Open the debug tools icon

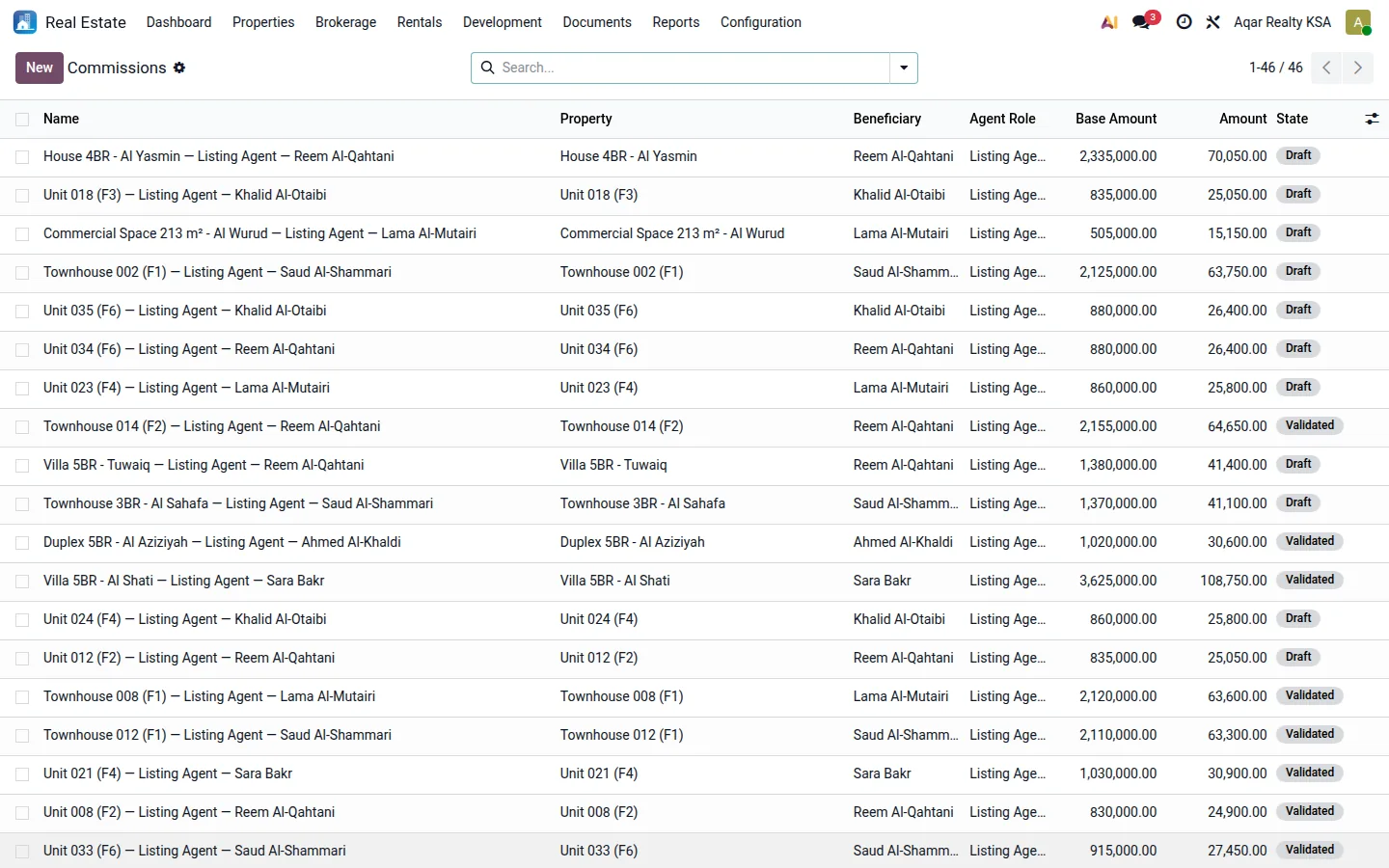click(1212, 22)
